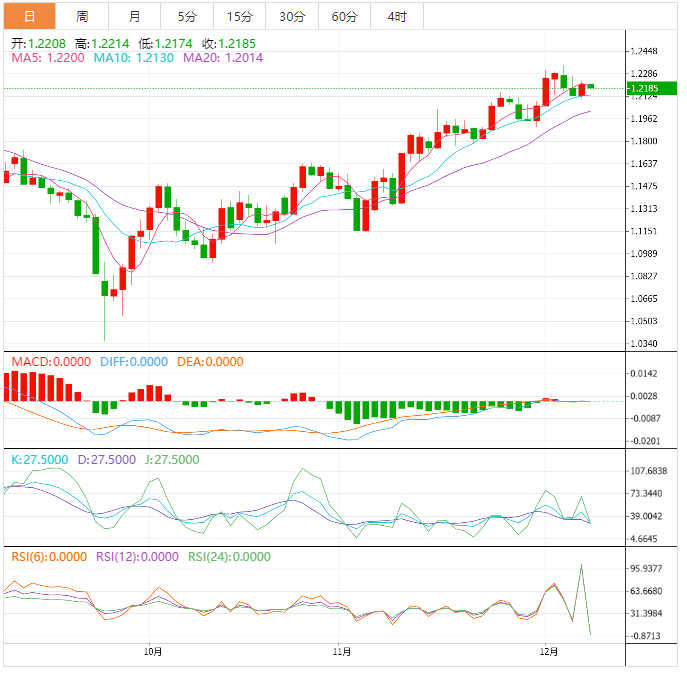Click the MACD indicator label
687x673 pixels.
50,362
